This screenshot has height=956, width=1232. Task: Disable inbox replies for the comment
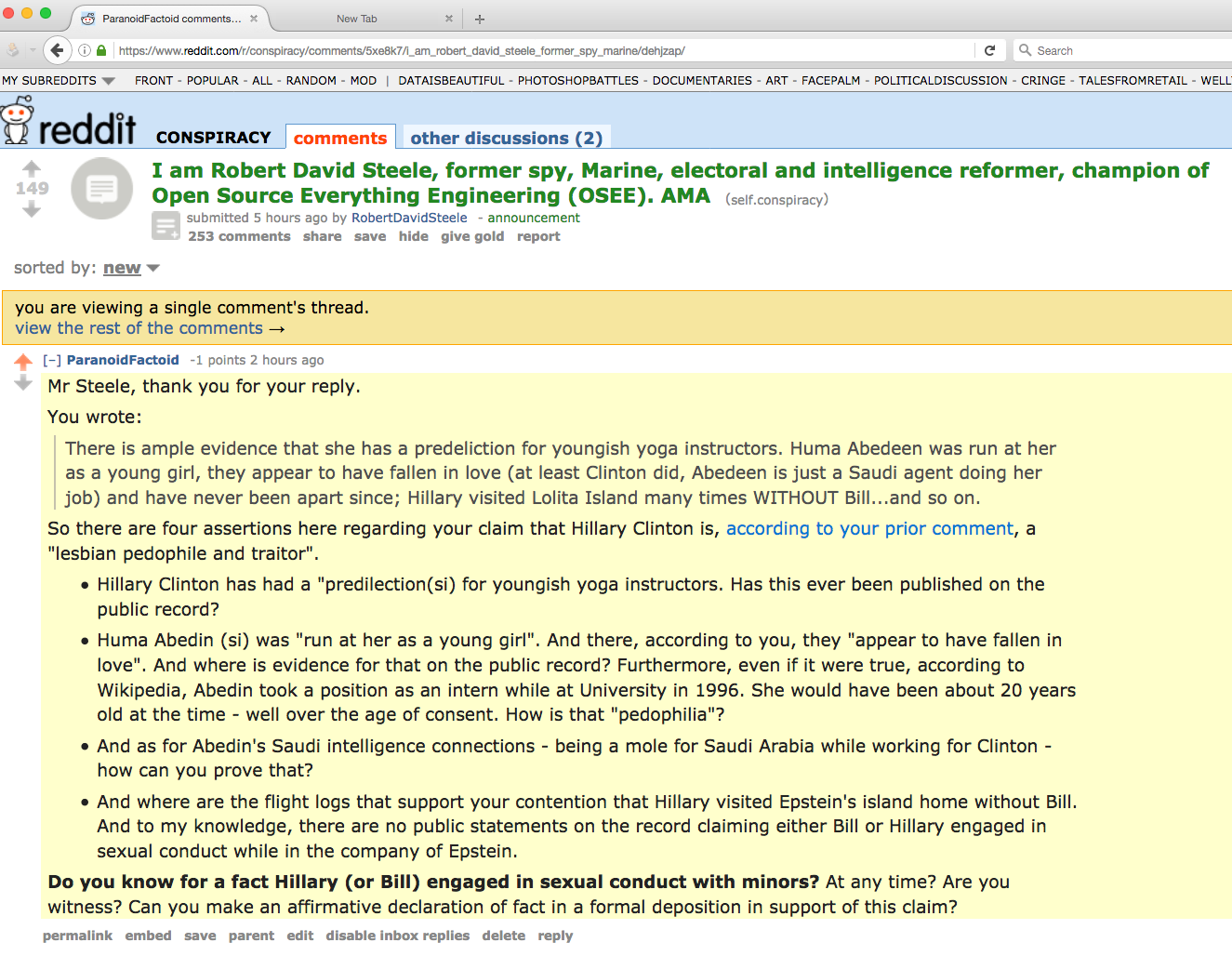coord(398,936)
